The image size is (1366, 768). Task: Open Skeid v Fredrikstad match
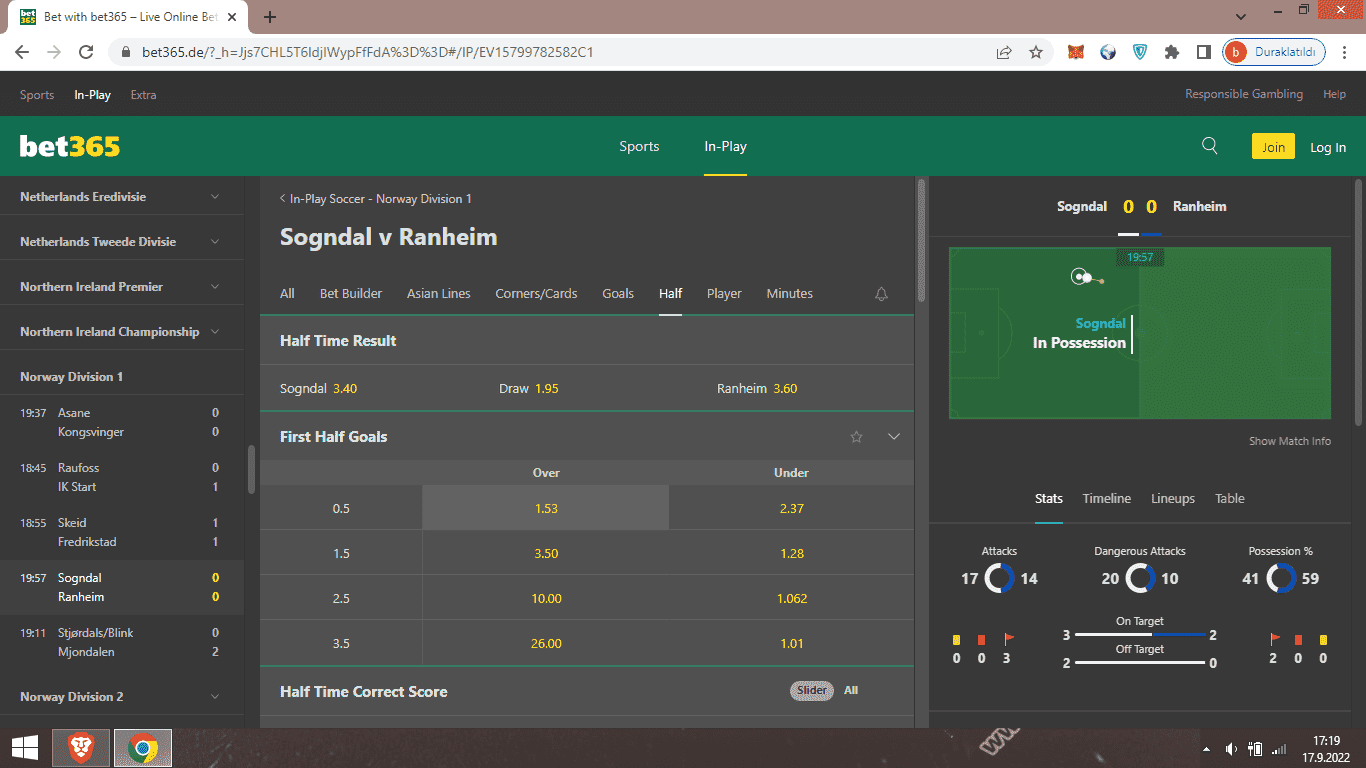pyautogui.click(x=121, y=532)
